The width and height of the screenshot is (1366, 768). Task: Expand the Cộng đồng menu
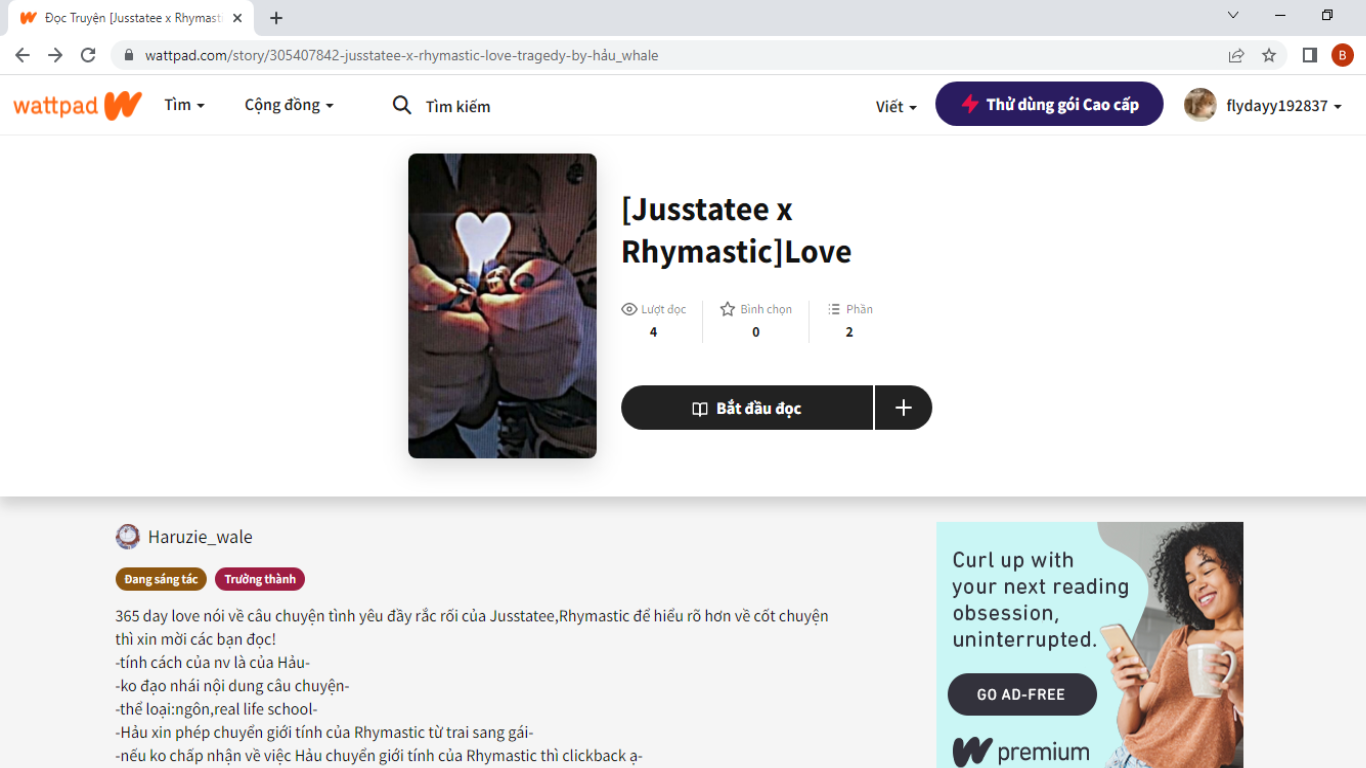pos(289,105)
